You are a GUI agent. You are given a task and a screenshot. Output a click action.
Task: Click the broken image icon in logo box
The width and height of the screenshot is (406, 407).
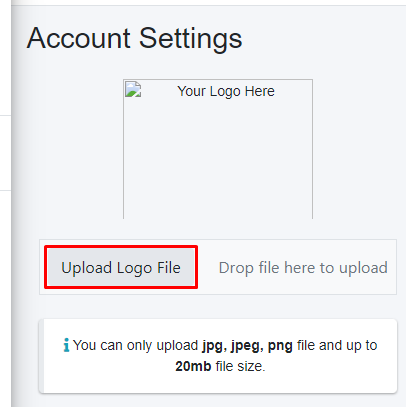pyautogui.click(x=133, y=89)
